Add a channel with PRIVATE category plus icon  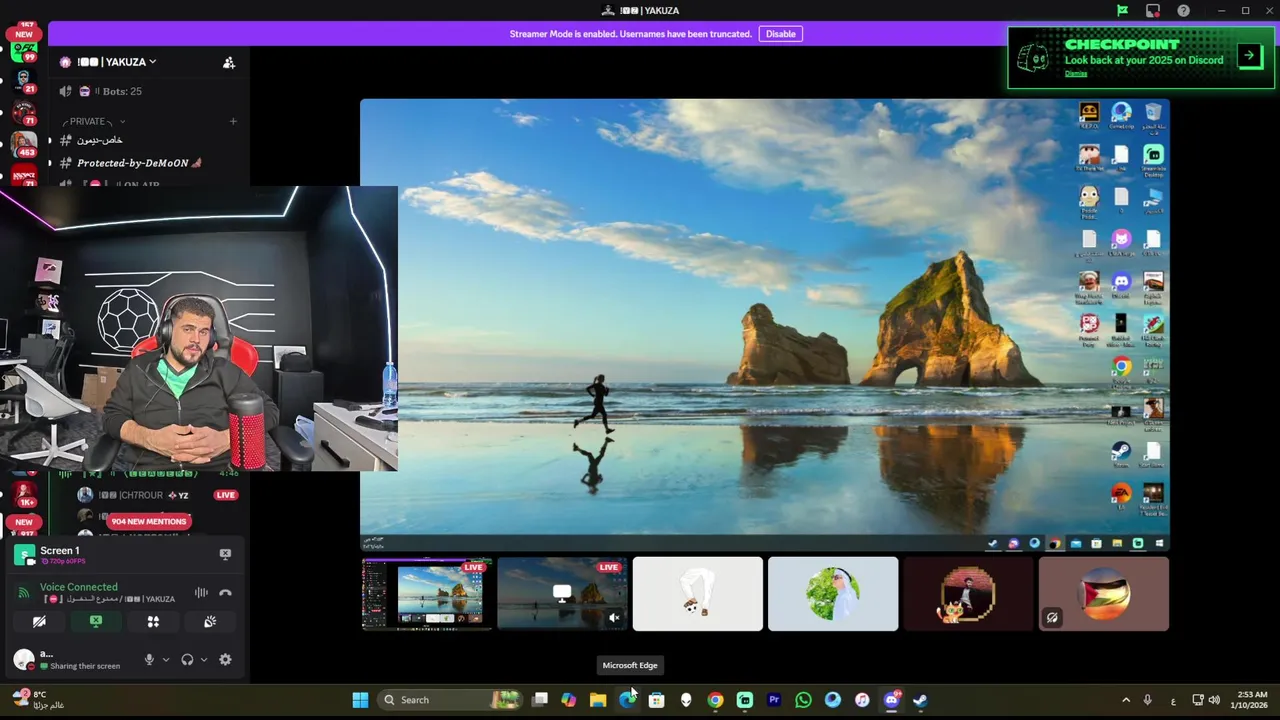click(233, 121)
